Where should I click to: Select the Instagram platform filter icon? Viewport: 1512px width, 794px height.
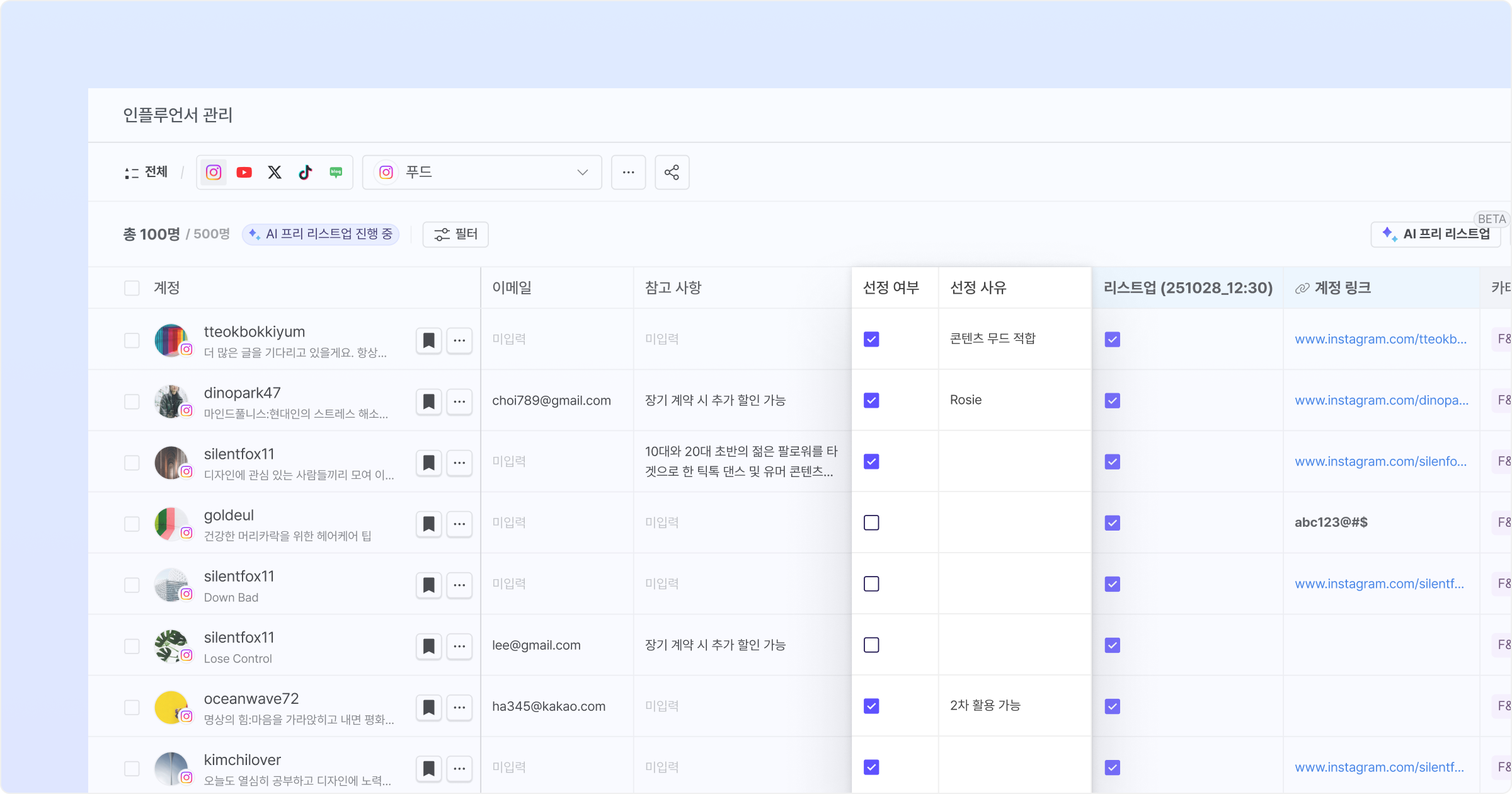214,172
